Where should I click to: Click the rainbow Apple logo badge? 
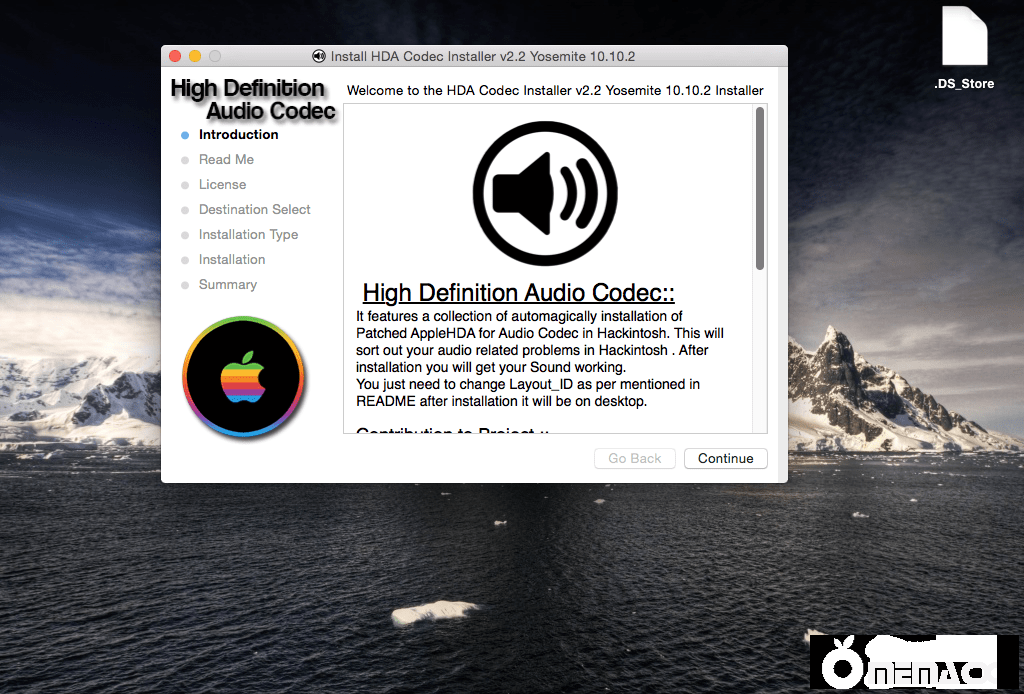(243, 376)
